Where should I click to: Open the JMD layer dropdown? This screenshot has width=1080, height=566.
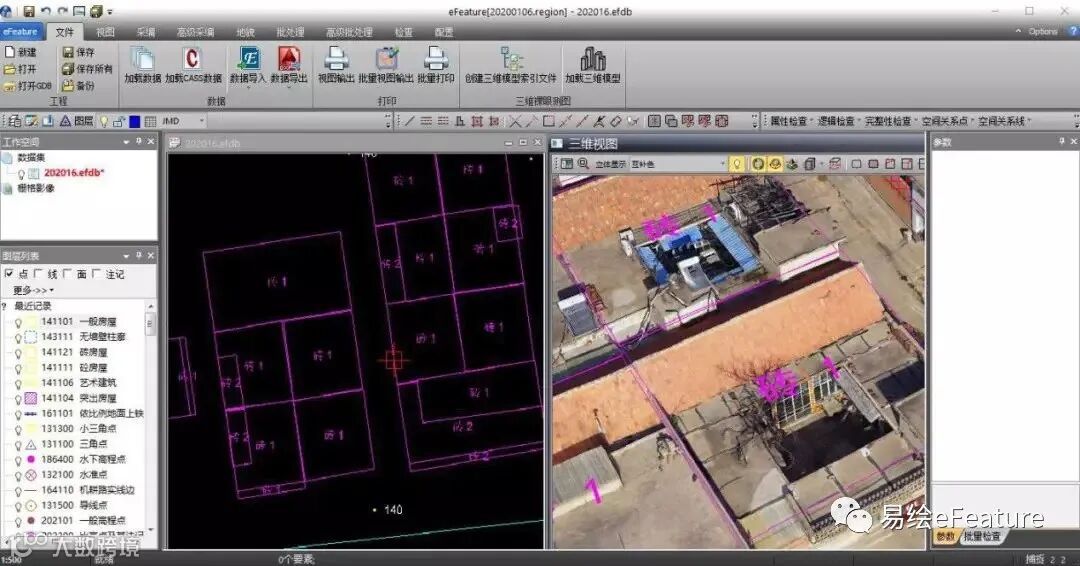click(202, 121)
